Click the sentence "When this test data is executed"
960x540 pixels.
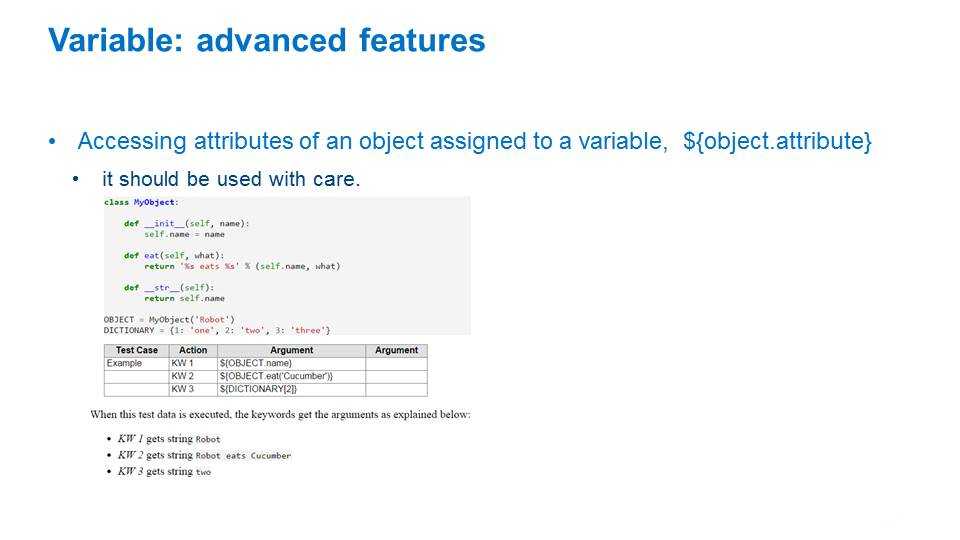(x=280, y=414)
